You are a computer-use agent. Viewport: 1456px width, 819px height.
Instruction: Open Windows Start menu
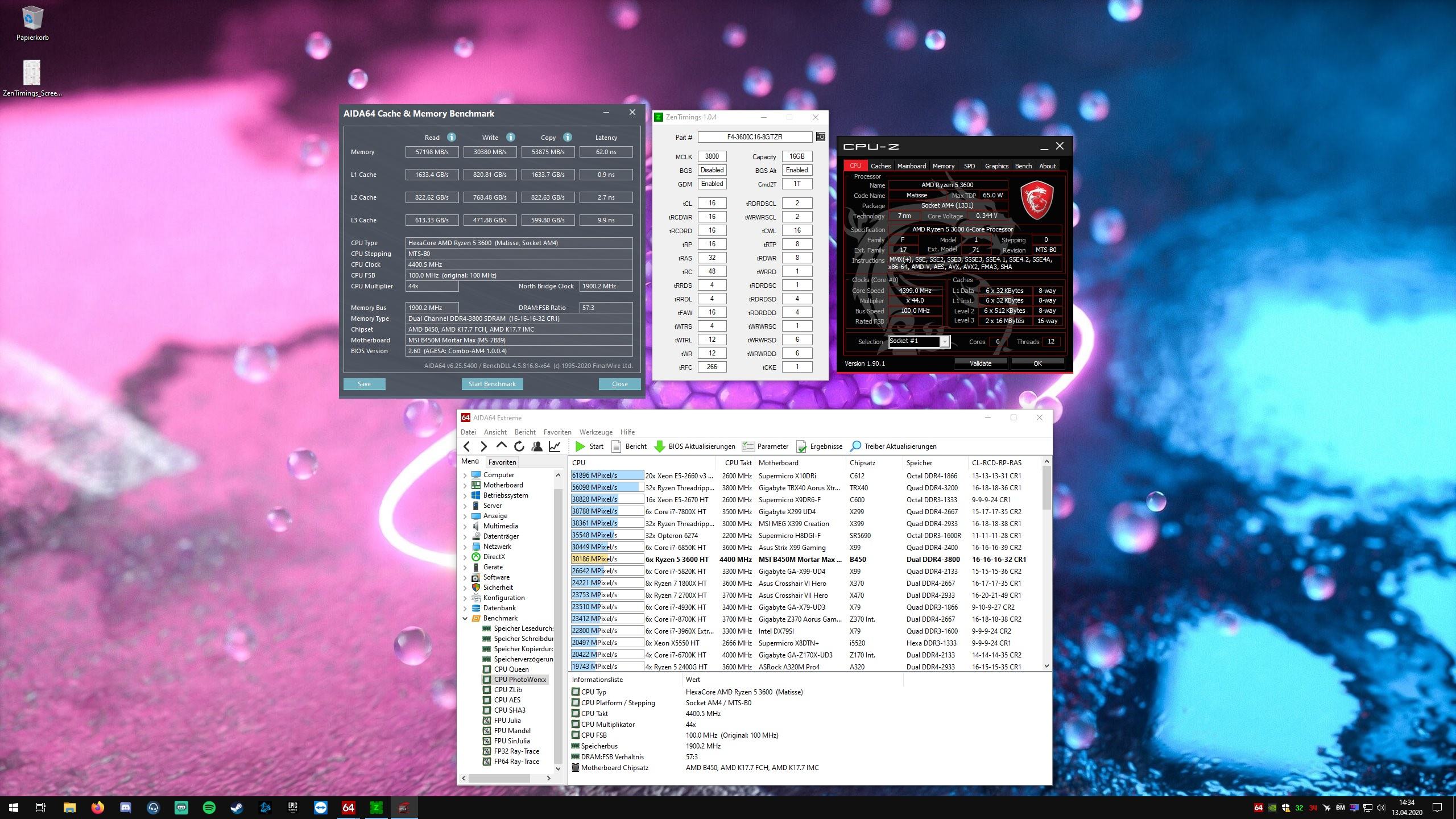pyautogui.click(x=14, y=808)
